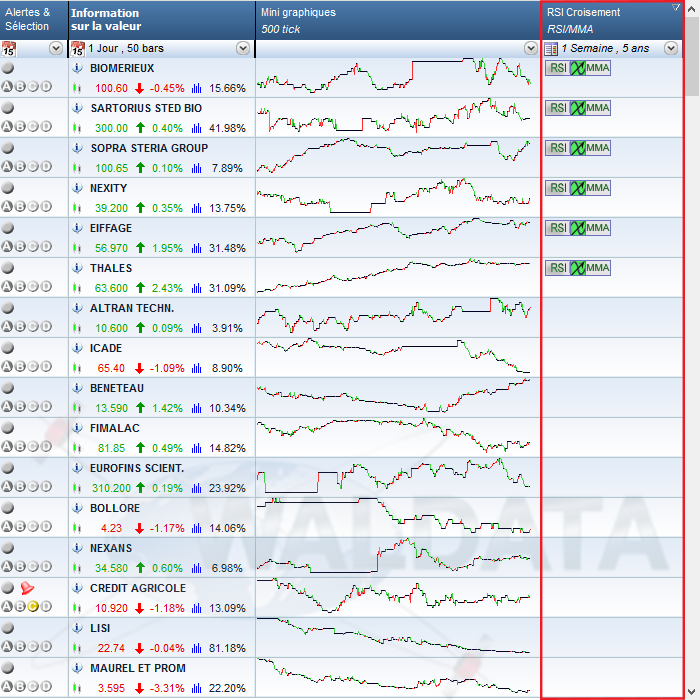
Task: Click candlestick icon in MAUREL ET PROM row
Action: [77, 688]
